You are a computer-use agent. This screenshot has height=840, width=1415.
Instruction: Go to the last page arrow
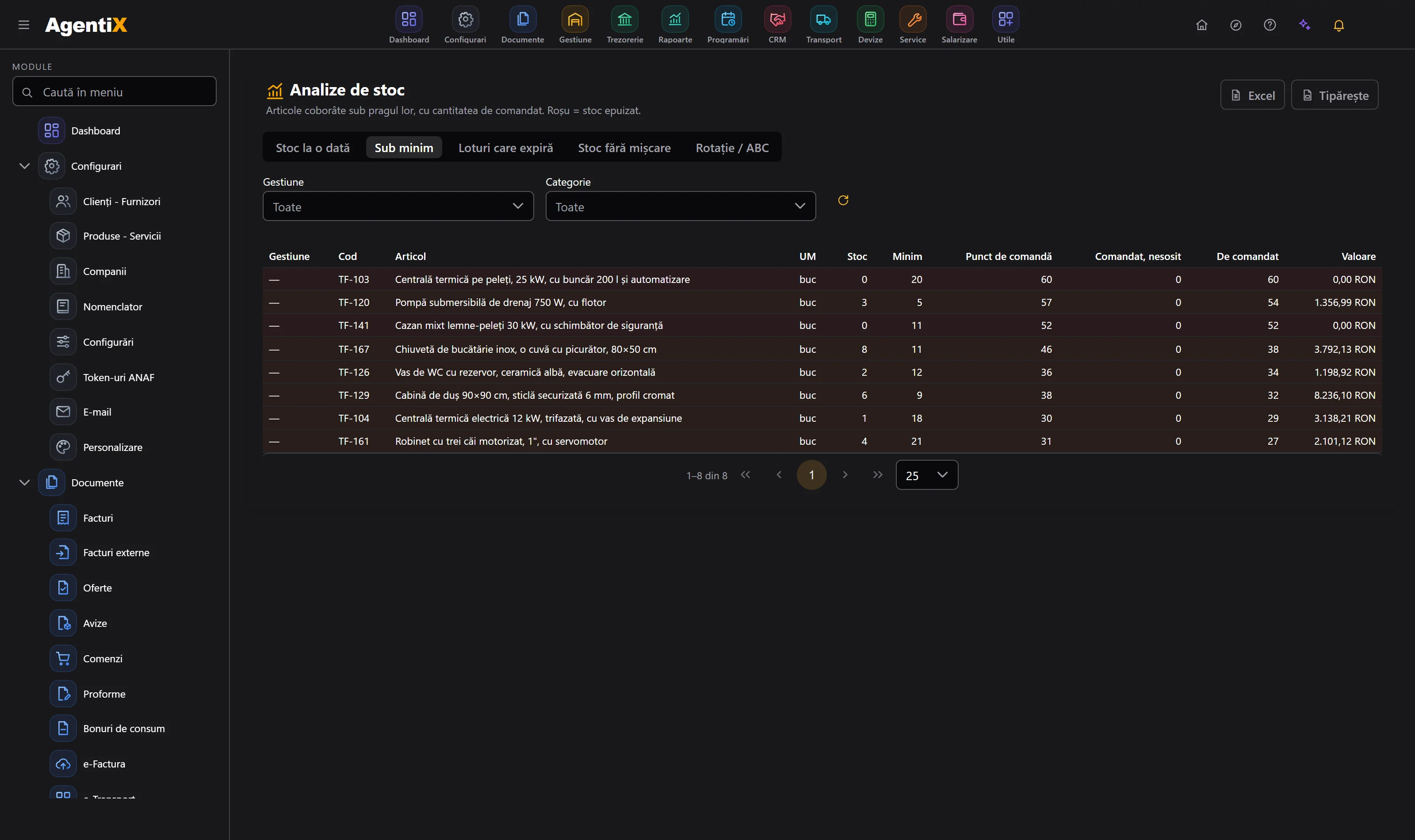[877, 475]
